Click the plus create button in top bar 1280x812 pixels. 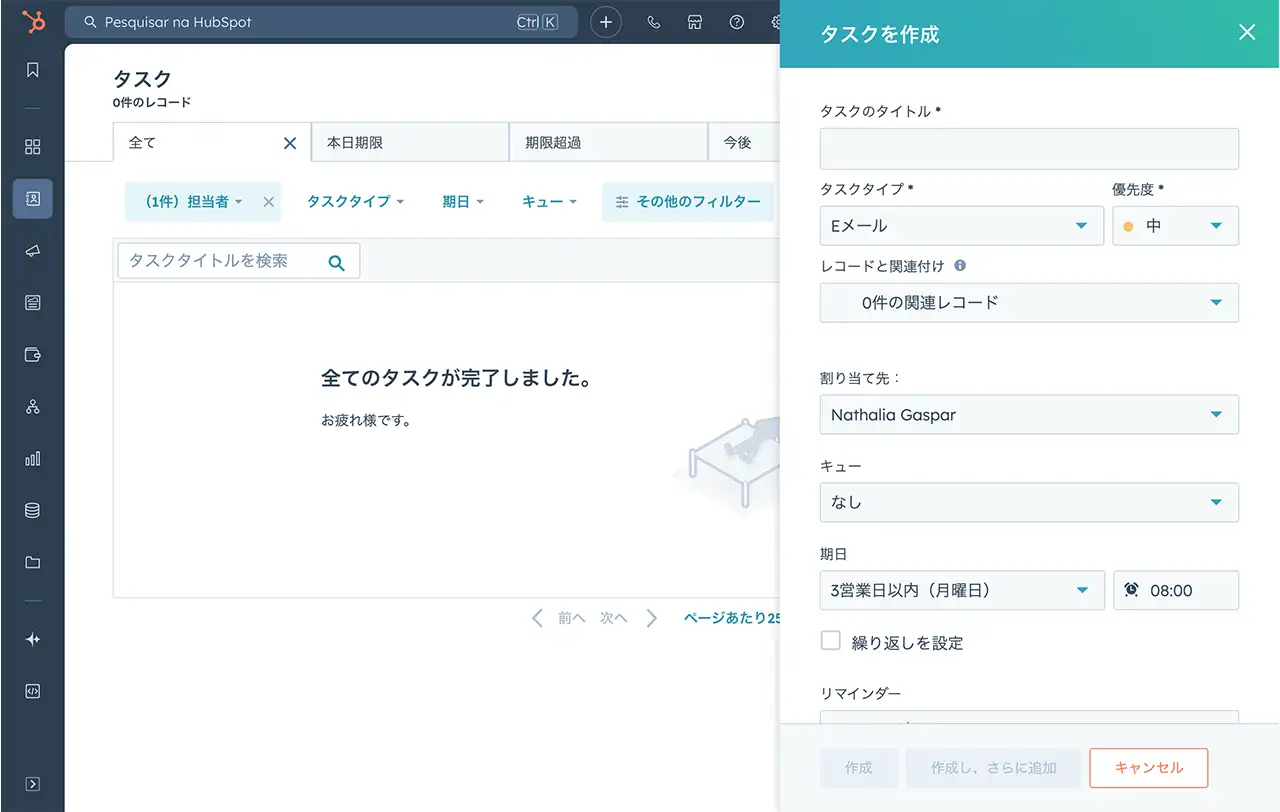click(606, 22)
